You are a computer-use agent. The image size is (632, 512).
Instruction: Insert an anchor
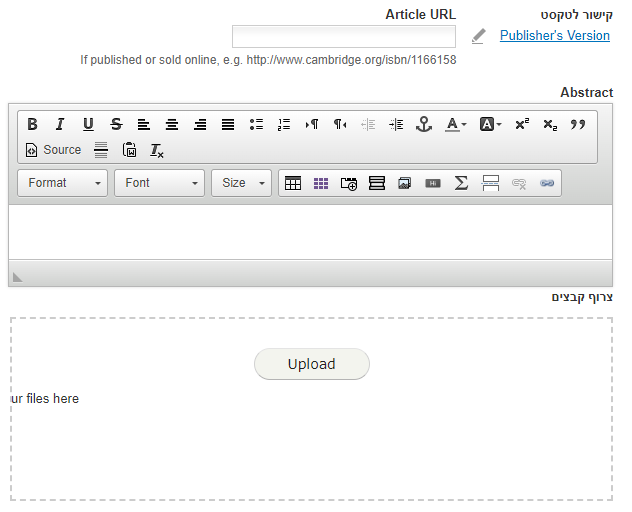tap(424, 124)
